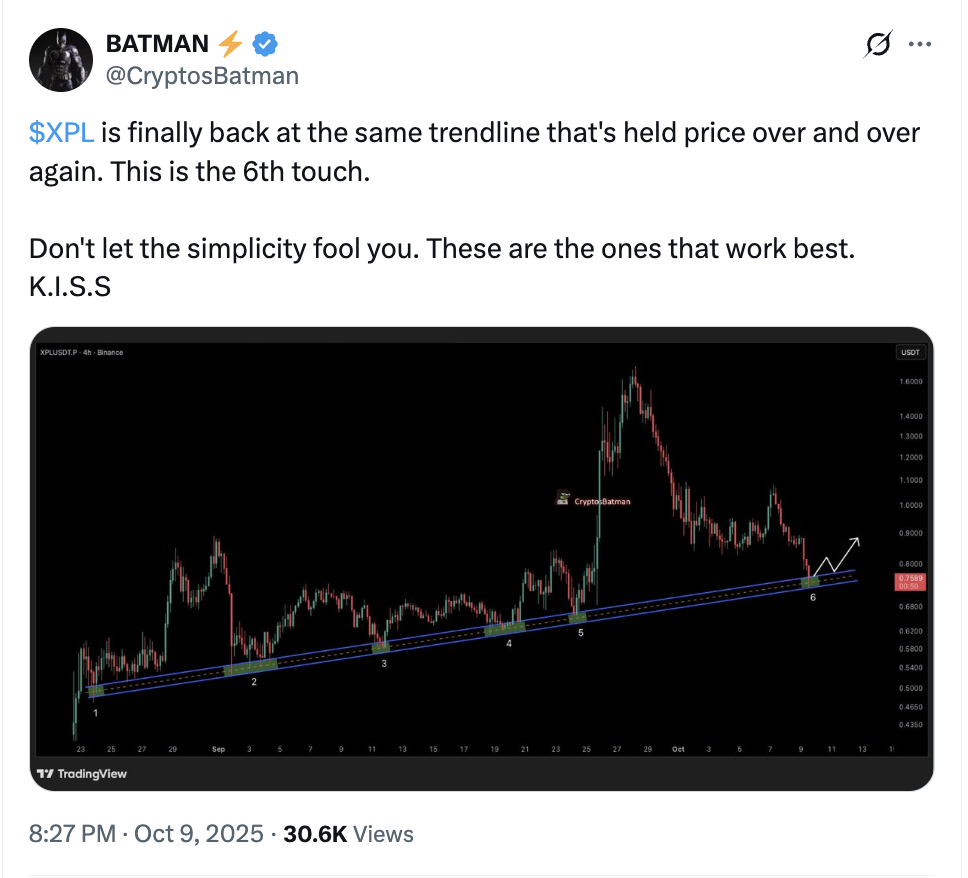The height and width of the screenshot is (878, 968).
Task: Click the white projected bounce arrow
Action: [x=838, y=556]
